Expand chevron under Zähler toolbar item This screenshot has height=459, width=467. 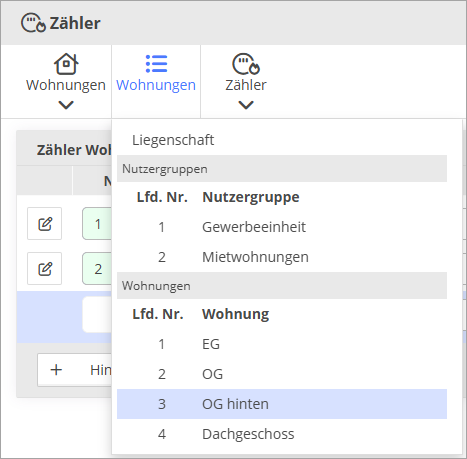click(x=246, y=105)
